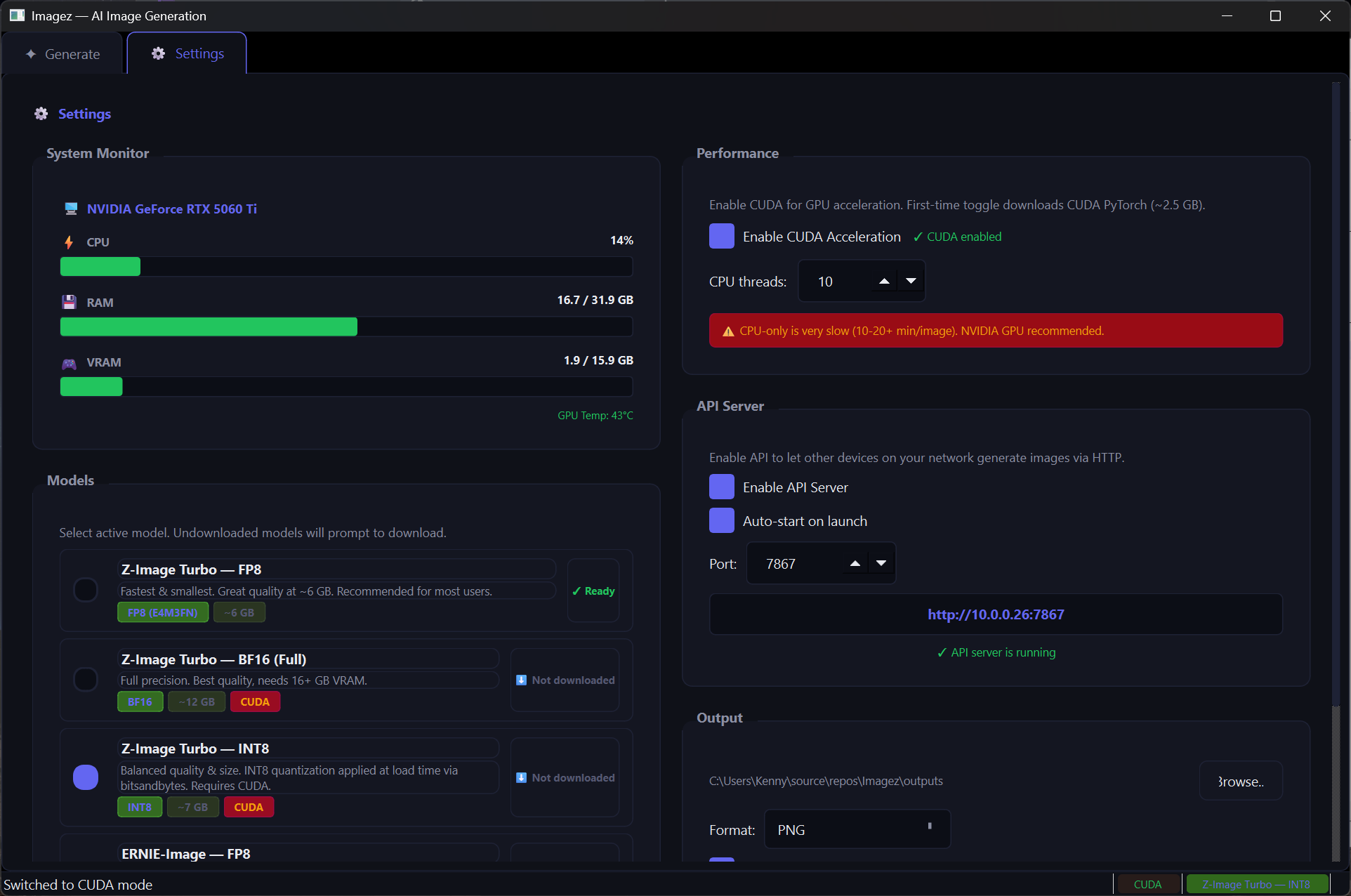Click the floppy disk RAM icon

(69, 303)
